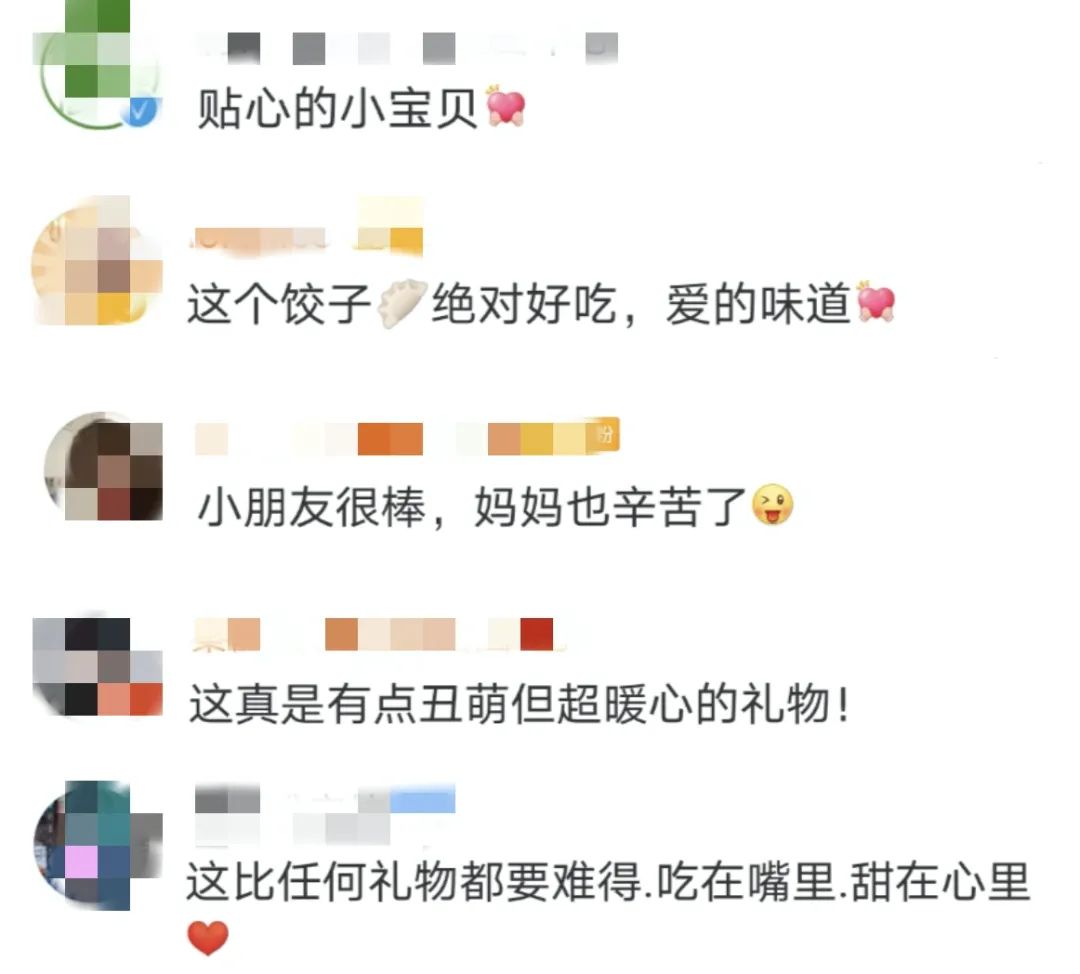The height and width of the screenshot is (974, 1080).
Task: Open the teal-purple avatar of fifth commenter
Action: pos(97,845)
